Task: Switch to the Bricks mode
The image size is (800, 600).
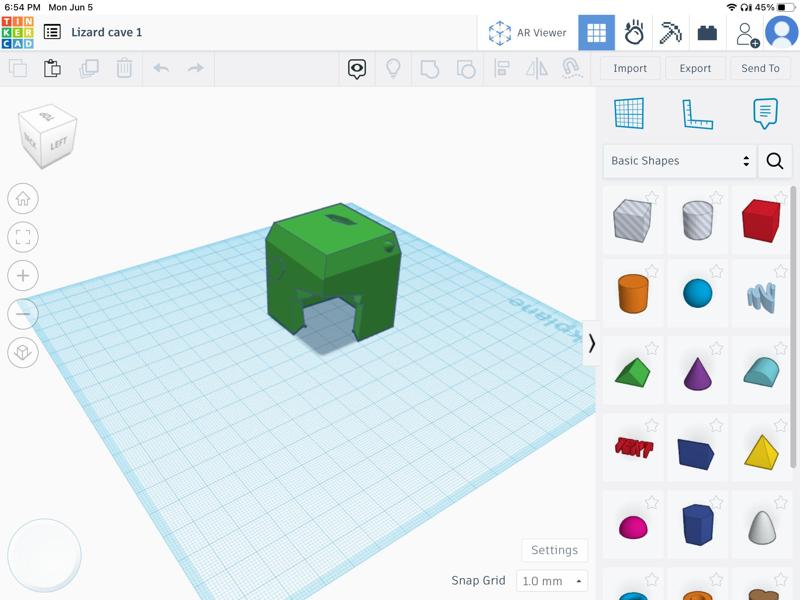Action: (x=707, y=33)
